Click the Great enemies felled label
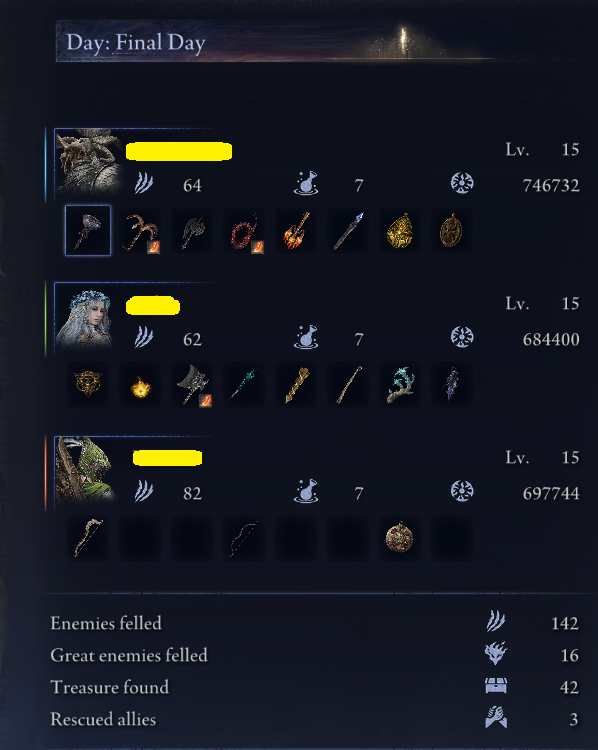The image size is (598, 750). [x=129, y=655]
